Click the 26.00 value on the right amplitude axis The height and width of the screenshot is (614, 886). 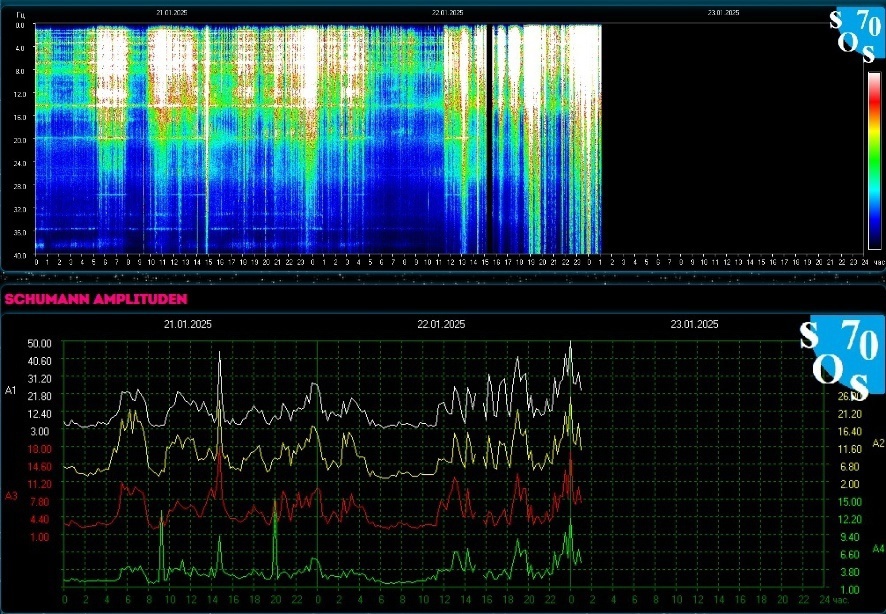click(x=848, y=396)
